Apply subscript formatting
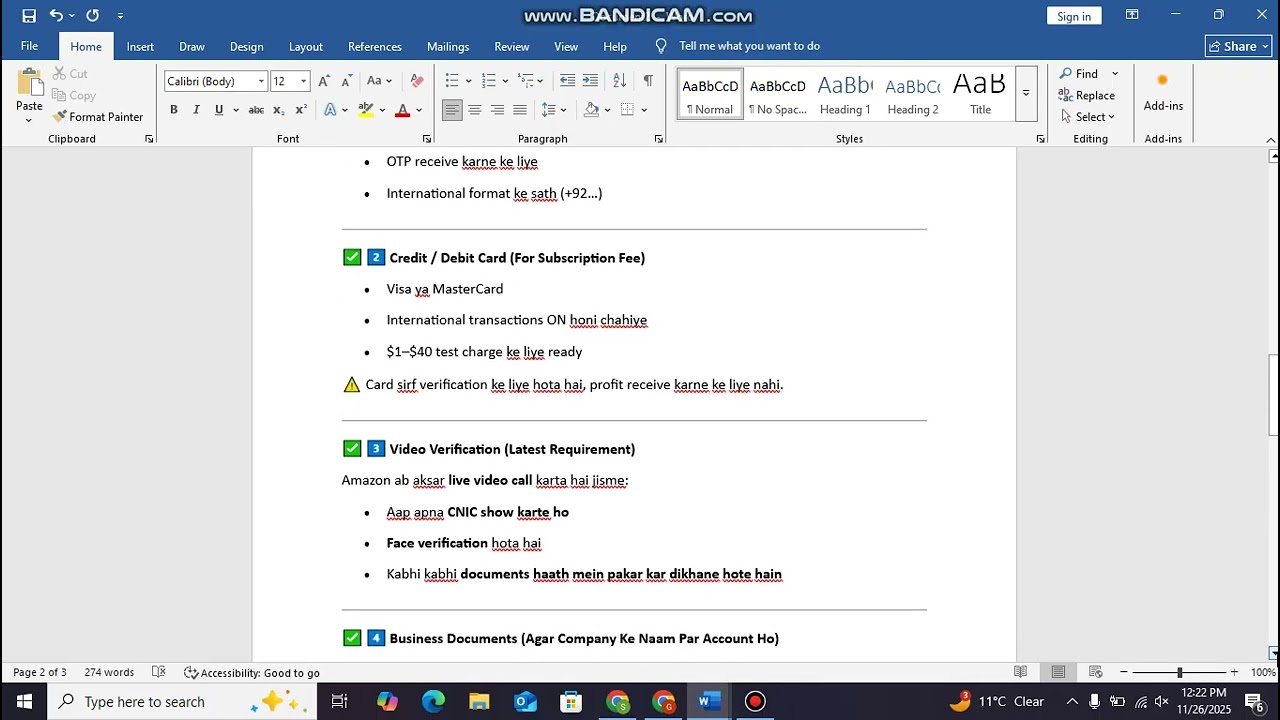 pos(279,110)
